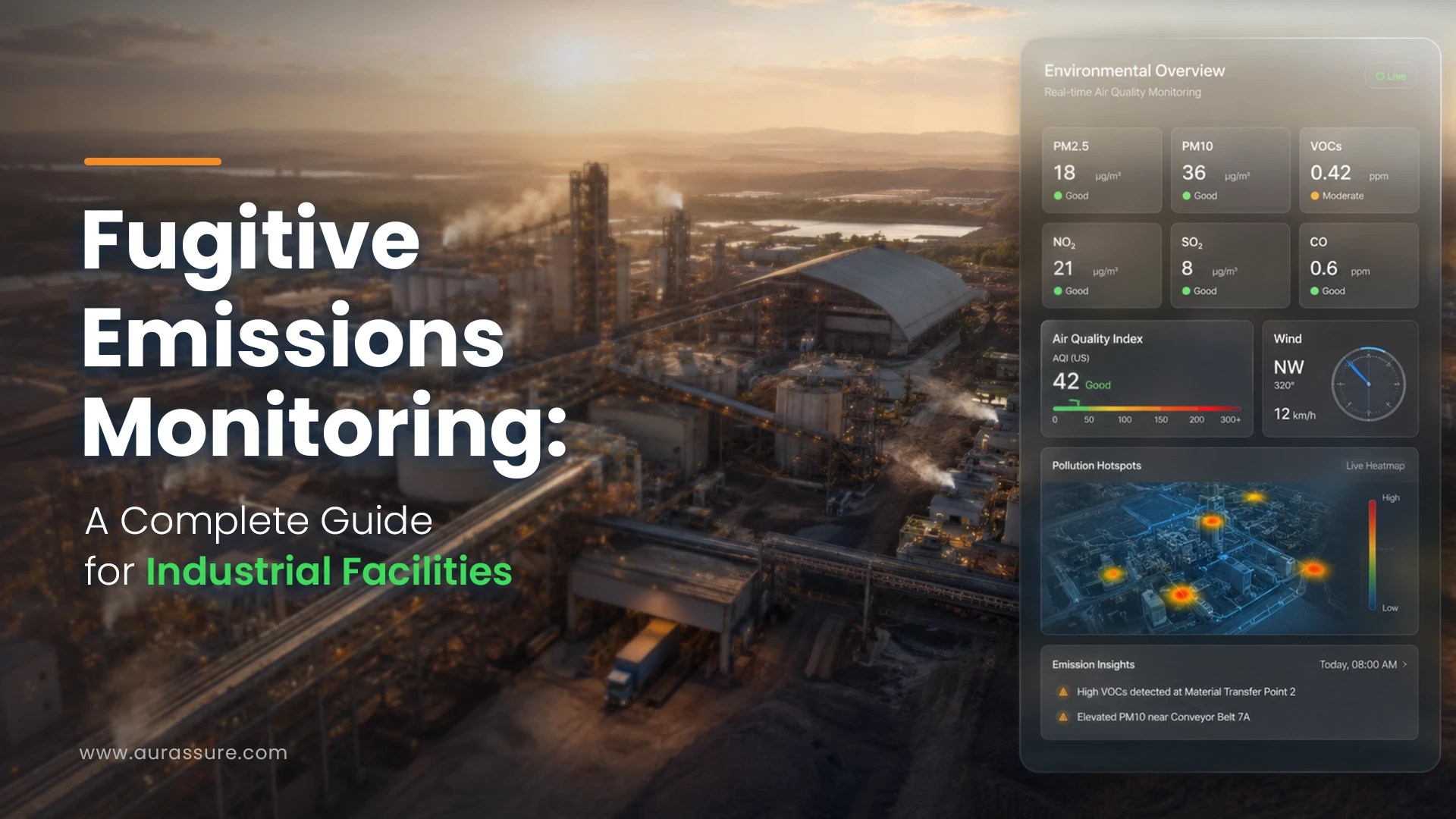Click the NW wind direction label

(x=1288, y=368)
